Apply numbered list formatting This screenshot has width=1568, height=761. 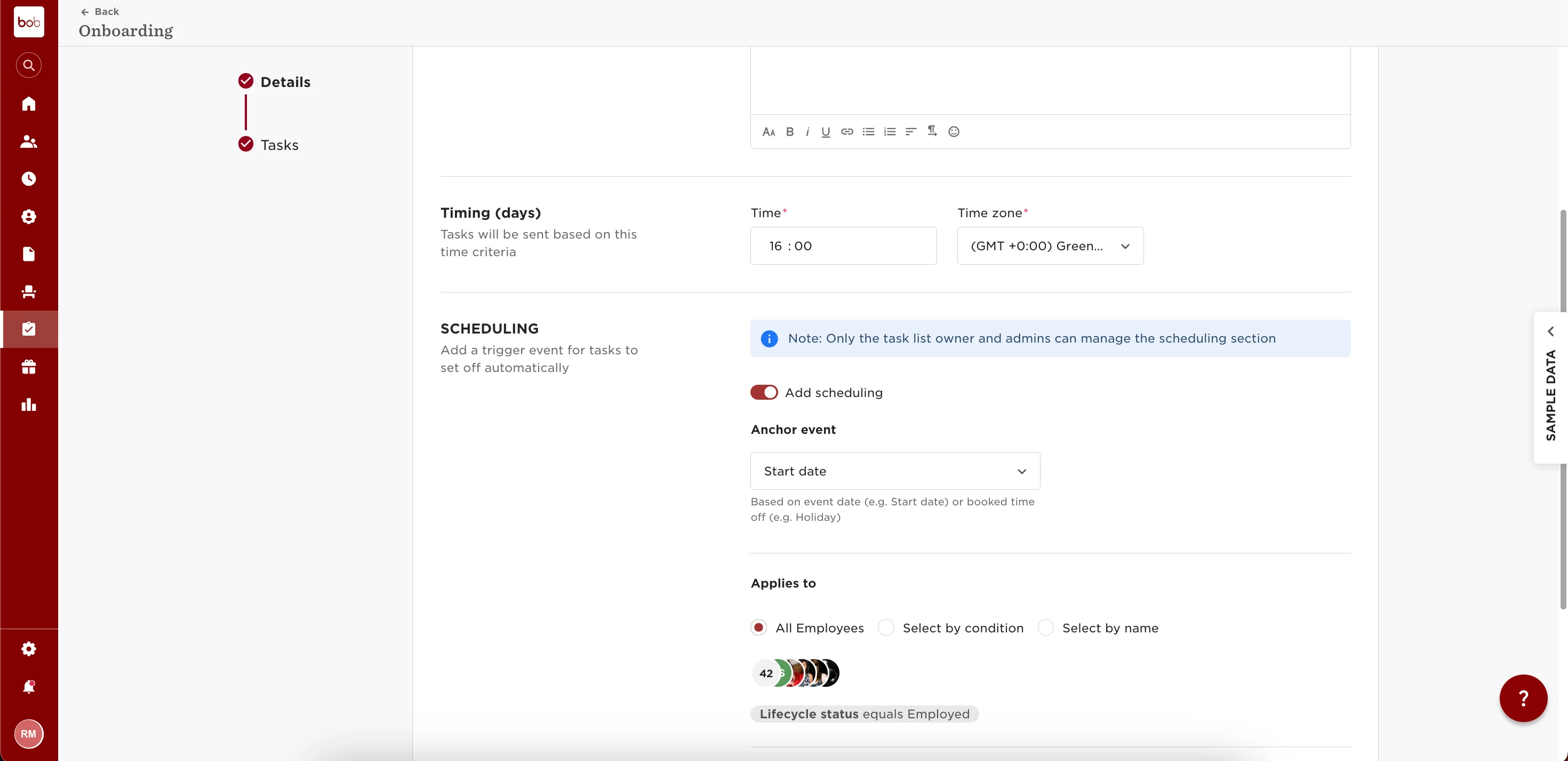tap(889, 132)
